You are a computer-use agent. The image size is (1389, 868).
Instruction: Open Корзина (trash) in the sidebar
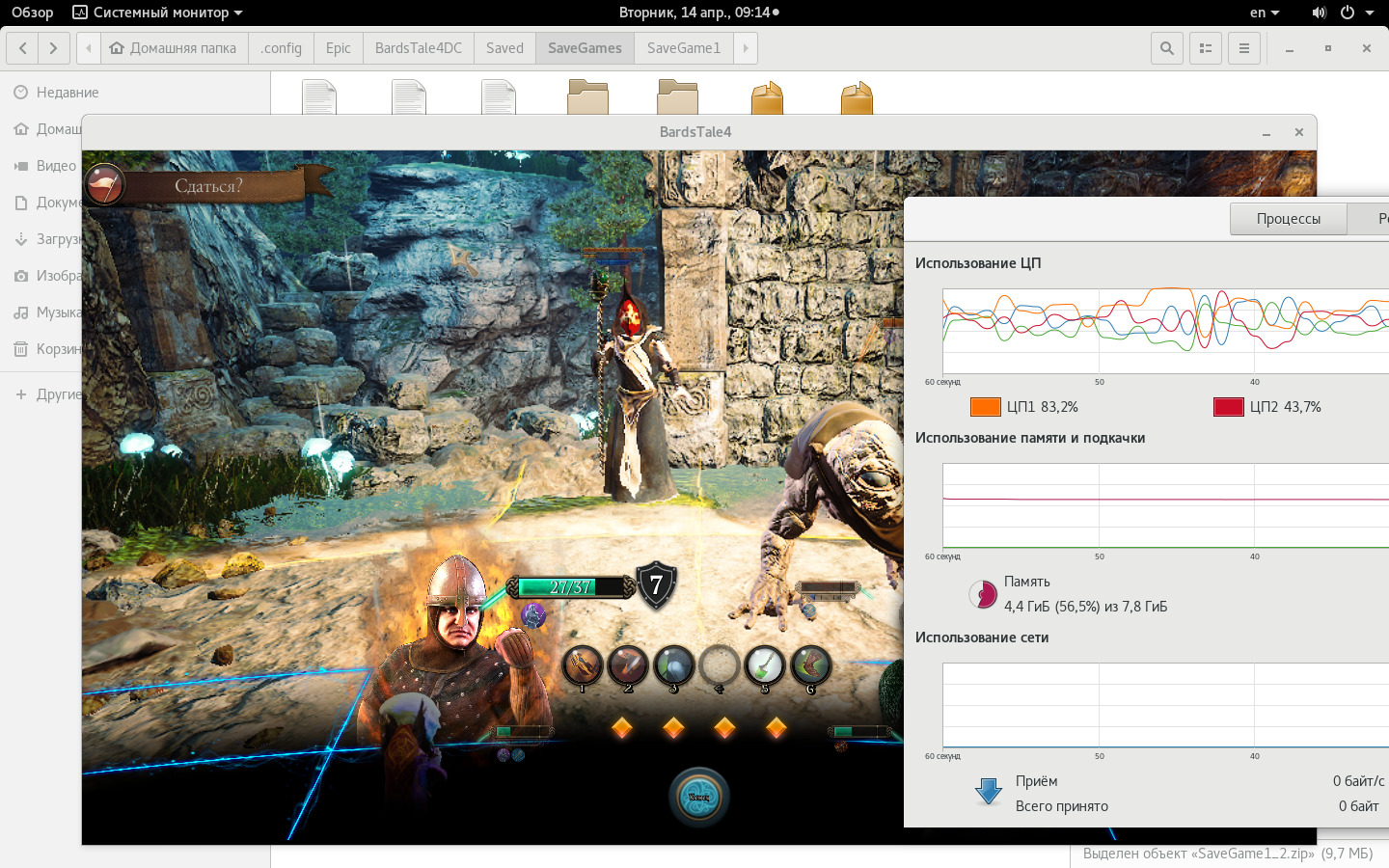(46, 349)
